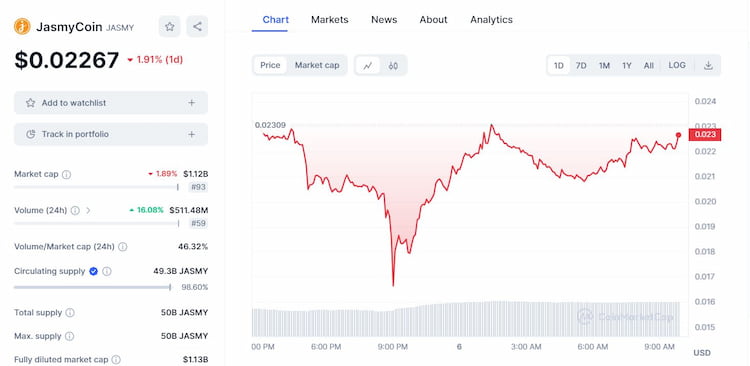Download chart data icon

pos(708,66)
